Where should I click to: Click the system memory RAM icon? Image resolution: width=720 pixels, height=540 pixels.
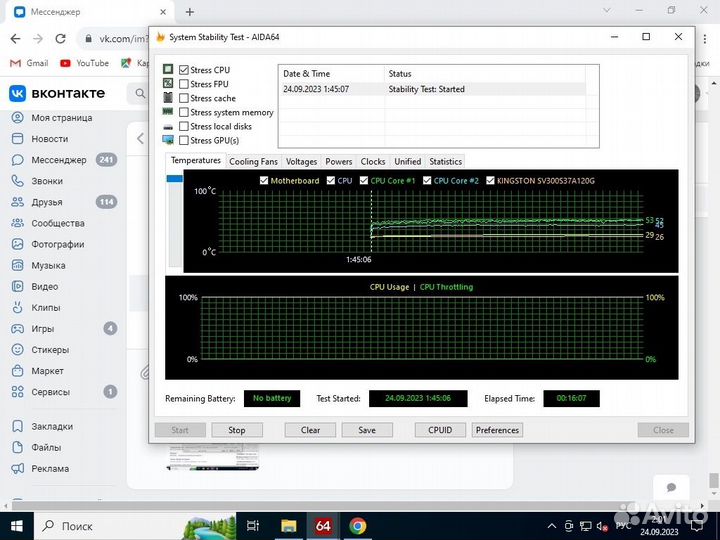(x=168, y=112)
